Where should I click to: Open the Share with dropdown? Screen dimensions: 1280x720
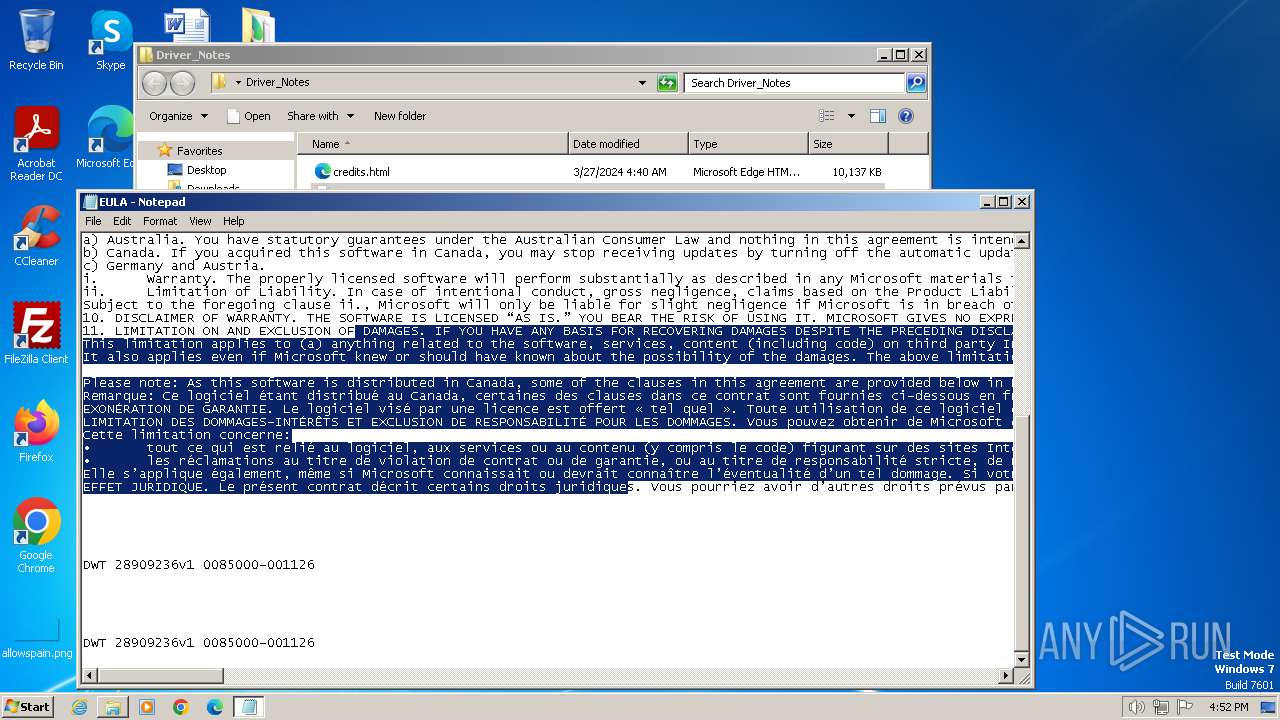320,116
